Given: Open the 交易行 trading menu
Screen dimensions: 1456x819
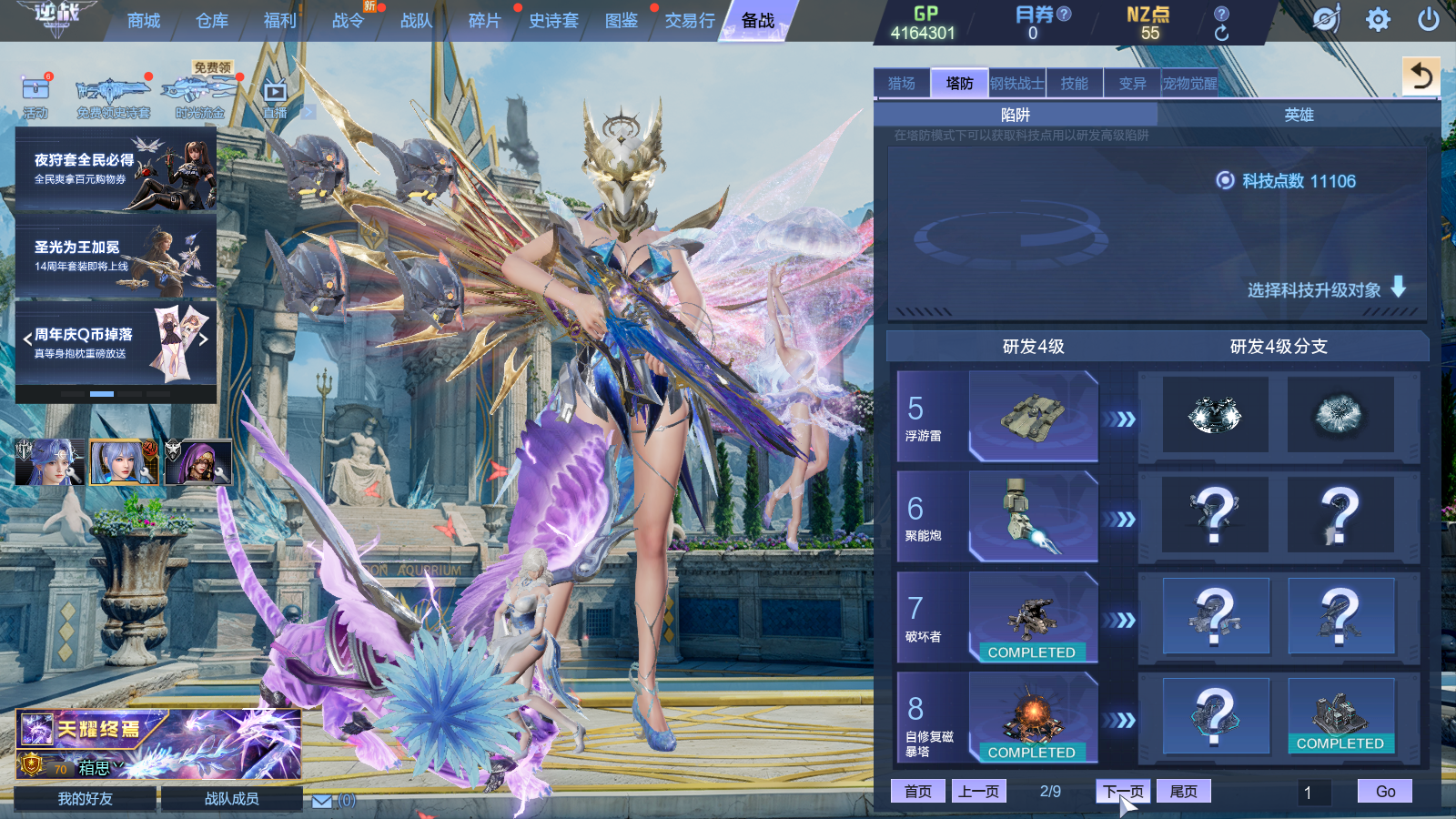Looking at the screenshot, I should point(690,21).
